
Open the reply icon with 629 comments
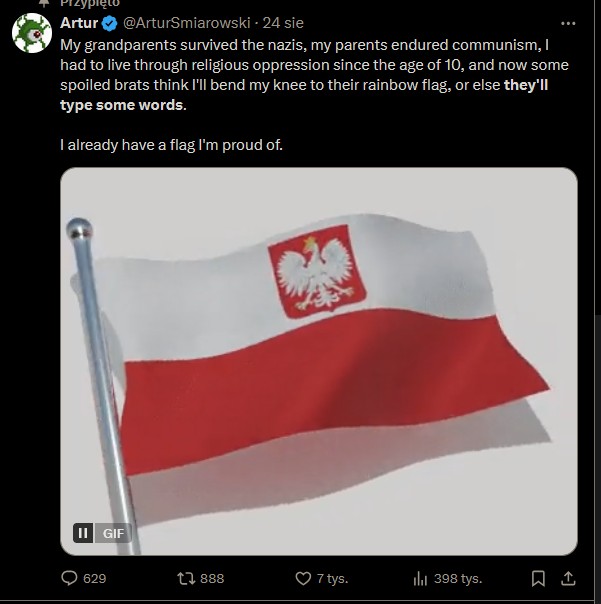(69, 578)
